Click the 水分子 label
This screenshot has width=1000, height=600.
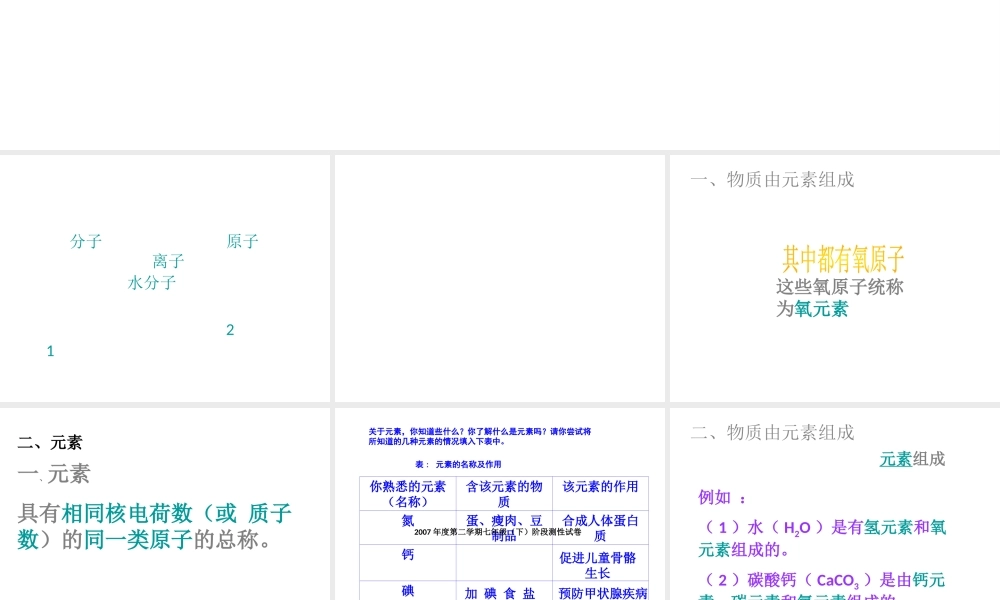152,282
